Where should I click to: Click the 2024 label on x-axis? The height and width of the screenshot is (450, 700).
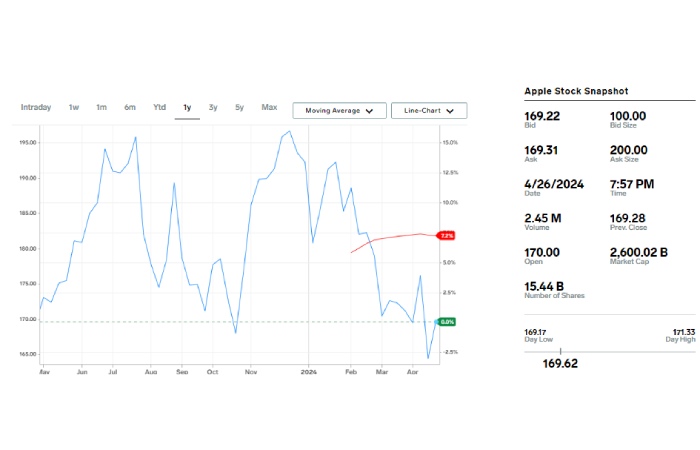coord(308,372)
